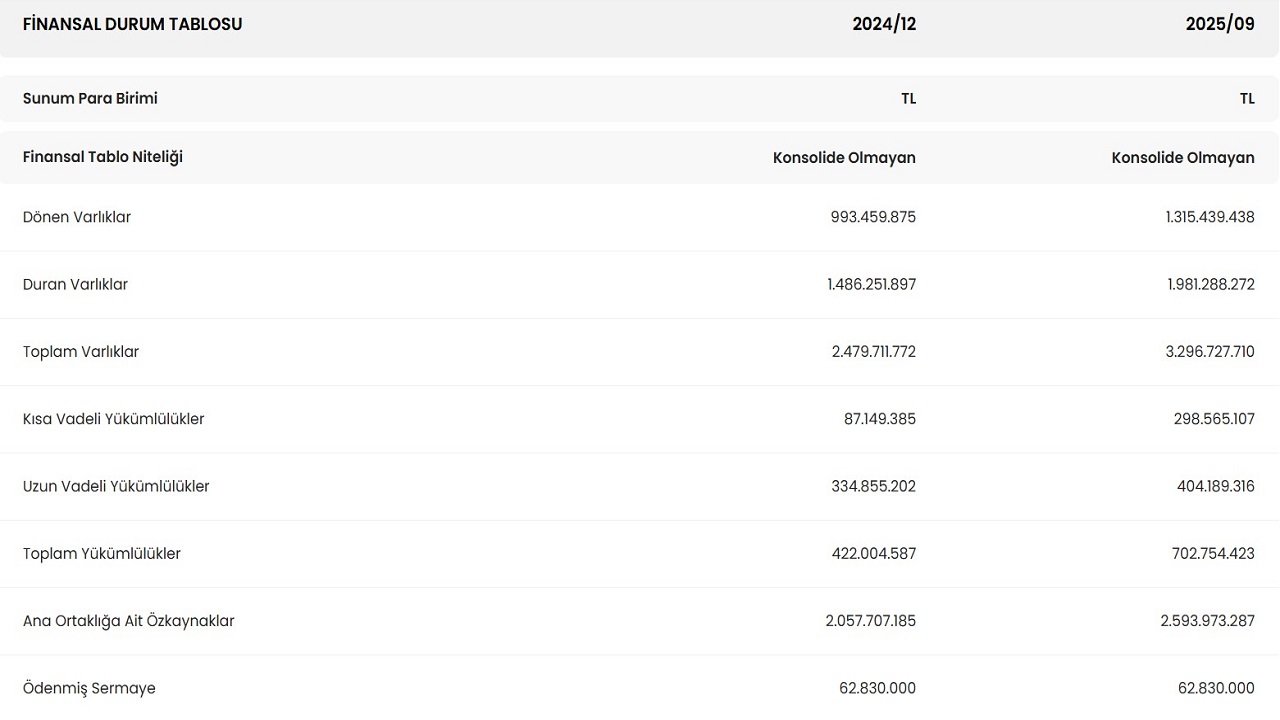Select the 2025/09 period column header

click(1220, 24)
